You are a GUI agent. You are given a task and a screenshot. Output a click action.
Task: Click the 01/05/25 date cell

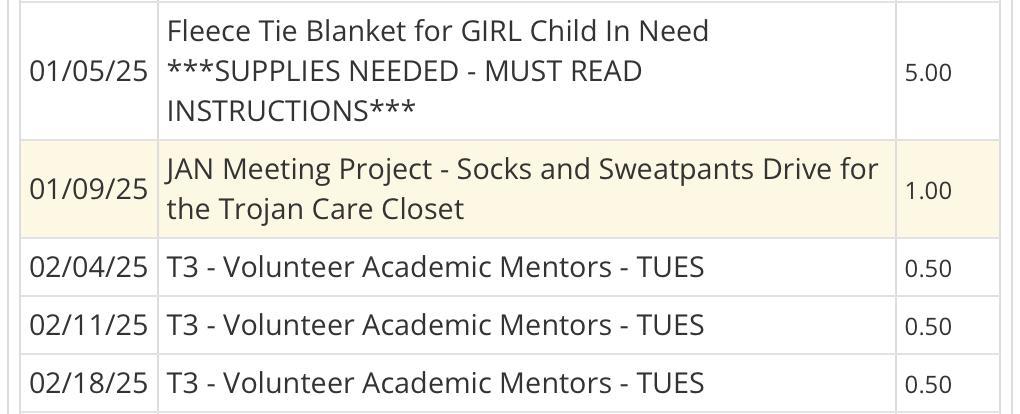tap(88, 72)
